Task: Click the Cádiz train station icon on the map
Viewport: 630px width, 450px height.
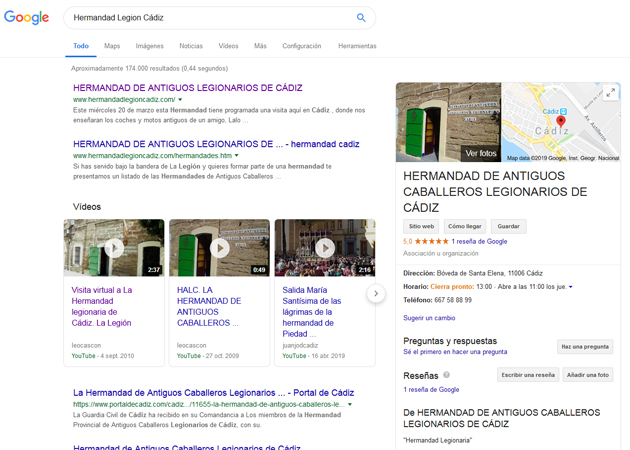Action: [x=563, y=111]
